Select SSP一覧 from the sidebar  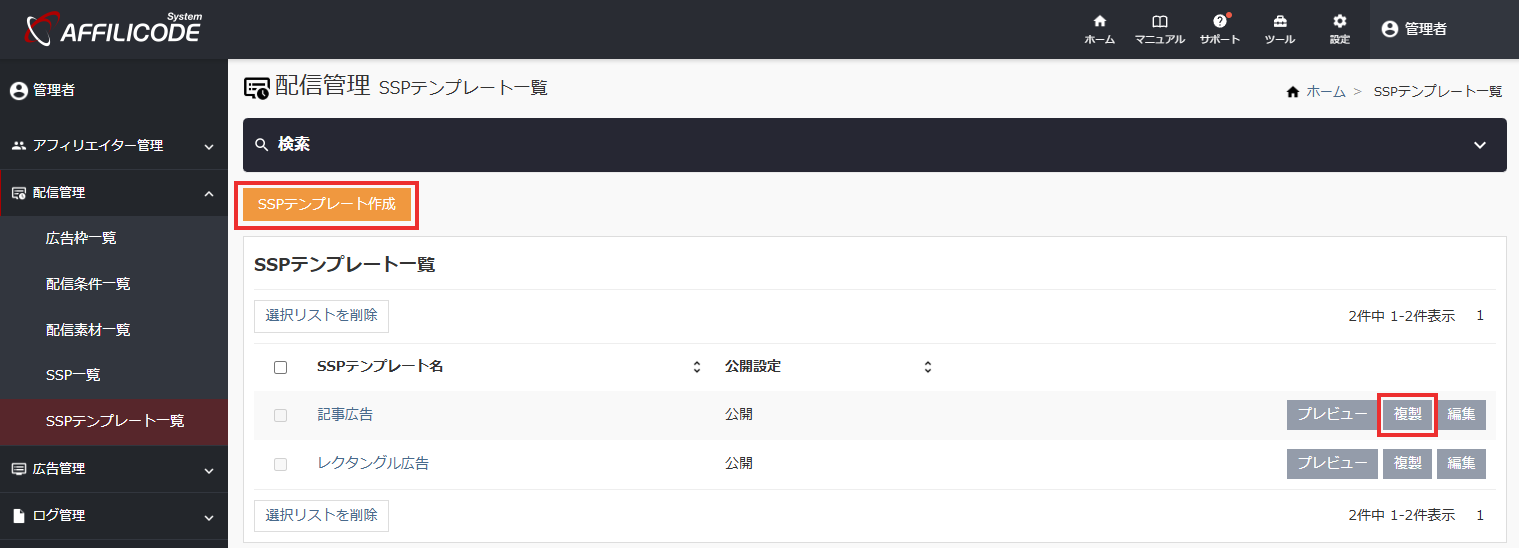click(73, 375)
